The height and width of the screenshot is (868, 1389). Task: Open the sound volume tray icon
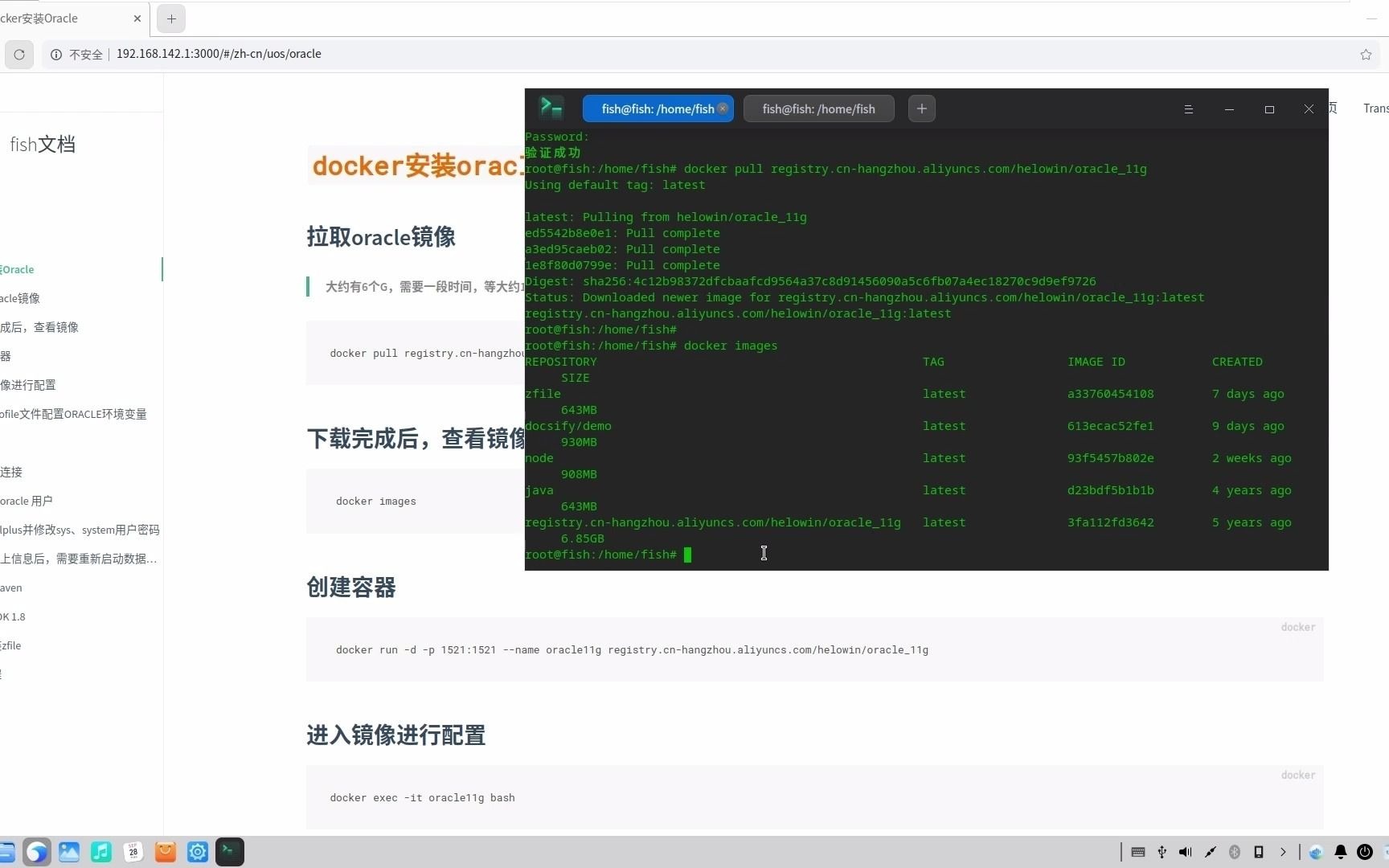pyautogui.click(x=1186, y=852)
